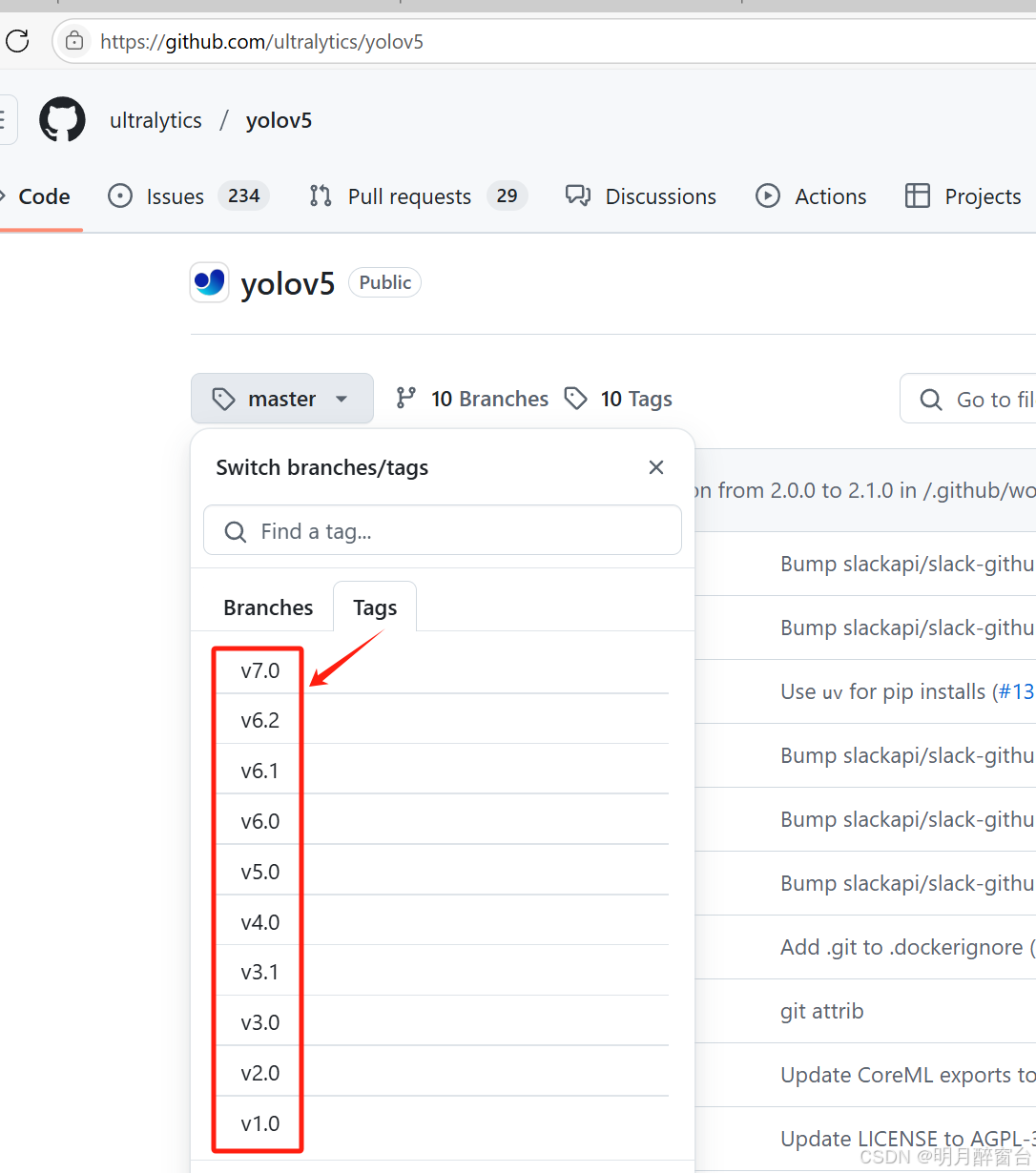
Task: Select tag v5.0
Action: pyautogui.click(x=443, y=872)
